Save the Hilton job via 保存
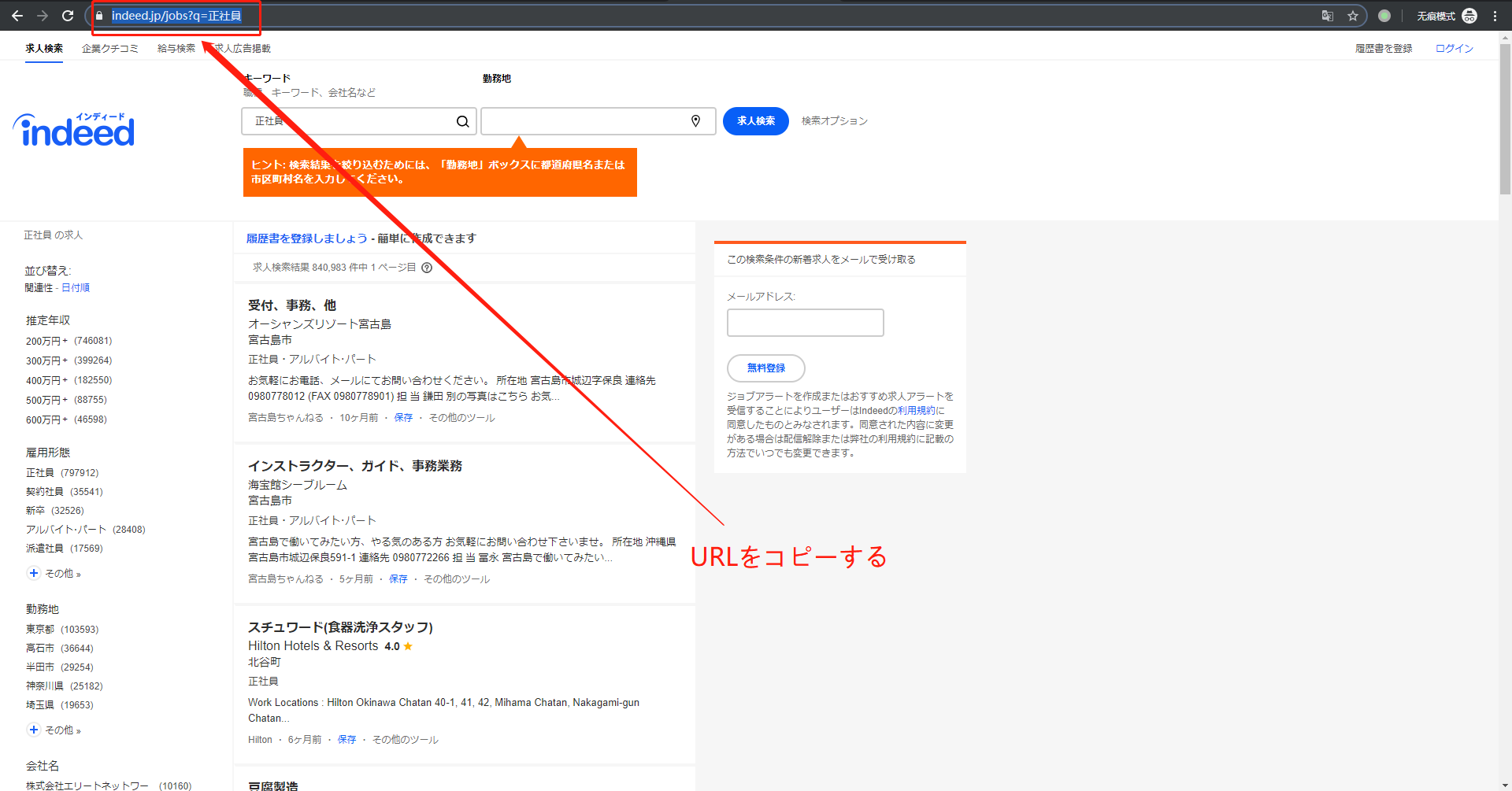The width and height of the screenshot is (1512, 791). pos(346,740)
